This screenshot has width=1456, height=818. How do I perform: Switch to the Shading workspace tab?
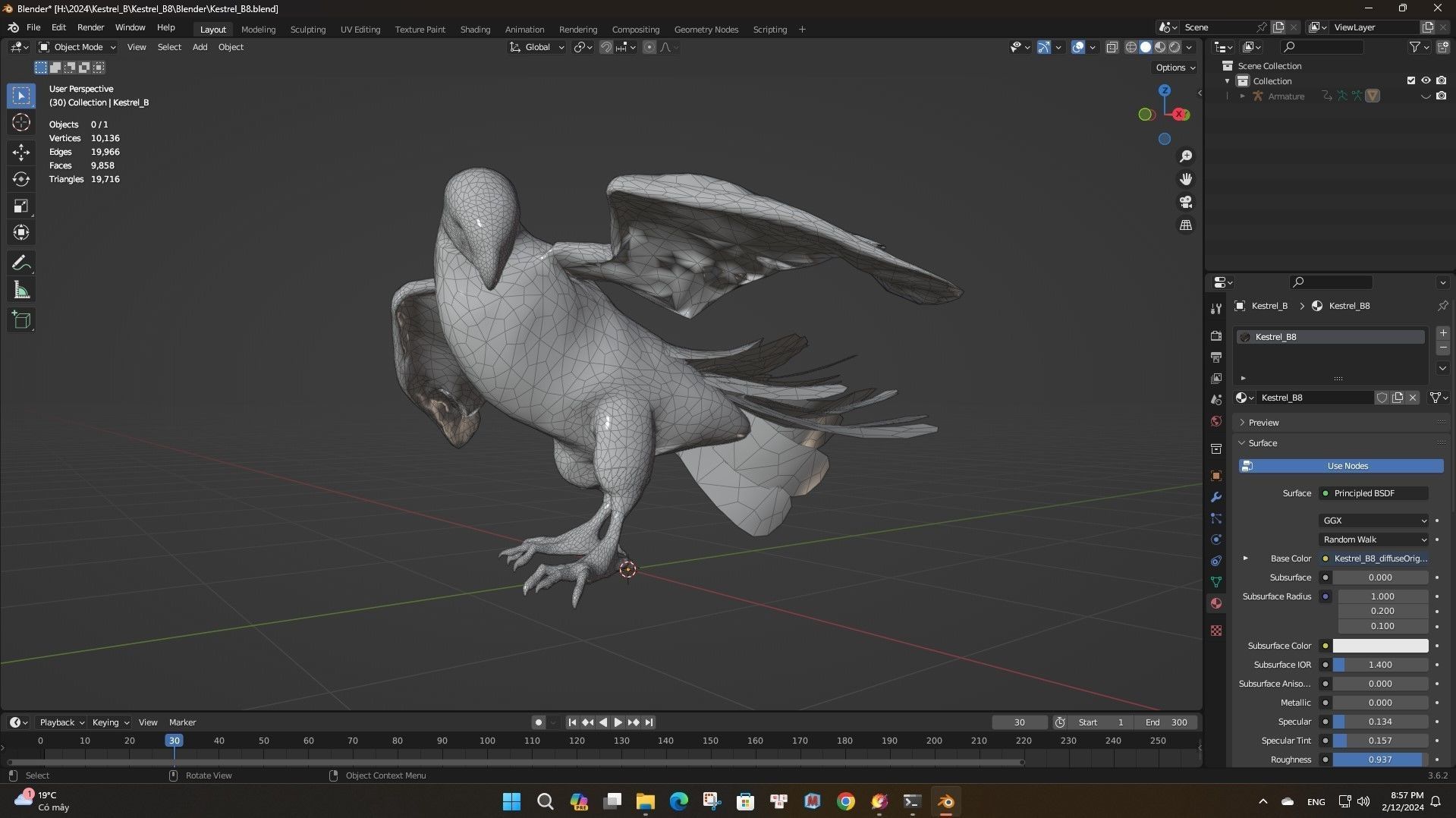(x=475, y=30)
